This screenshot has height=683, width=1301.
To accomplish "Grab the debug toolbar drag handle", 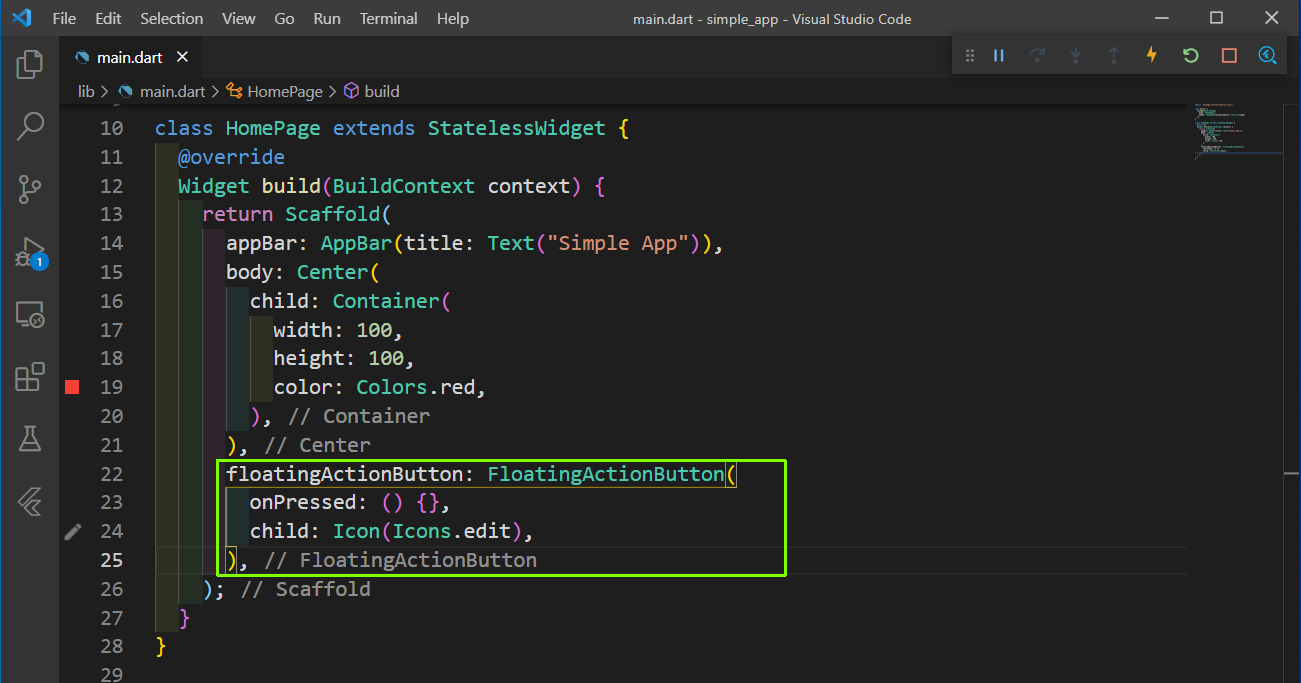I will pos(969,56).
